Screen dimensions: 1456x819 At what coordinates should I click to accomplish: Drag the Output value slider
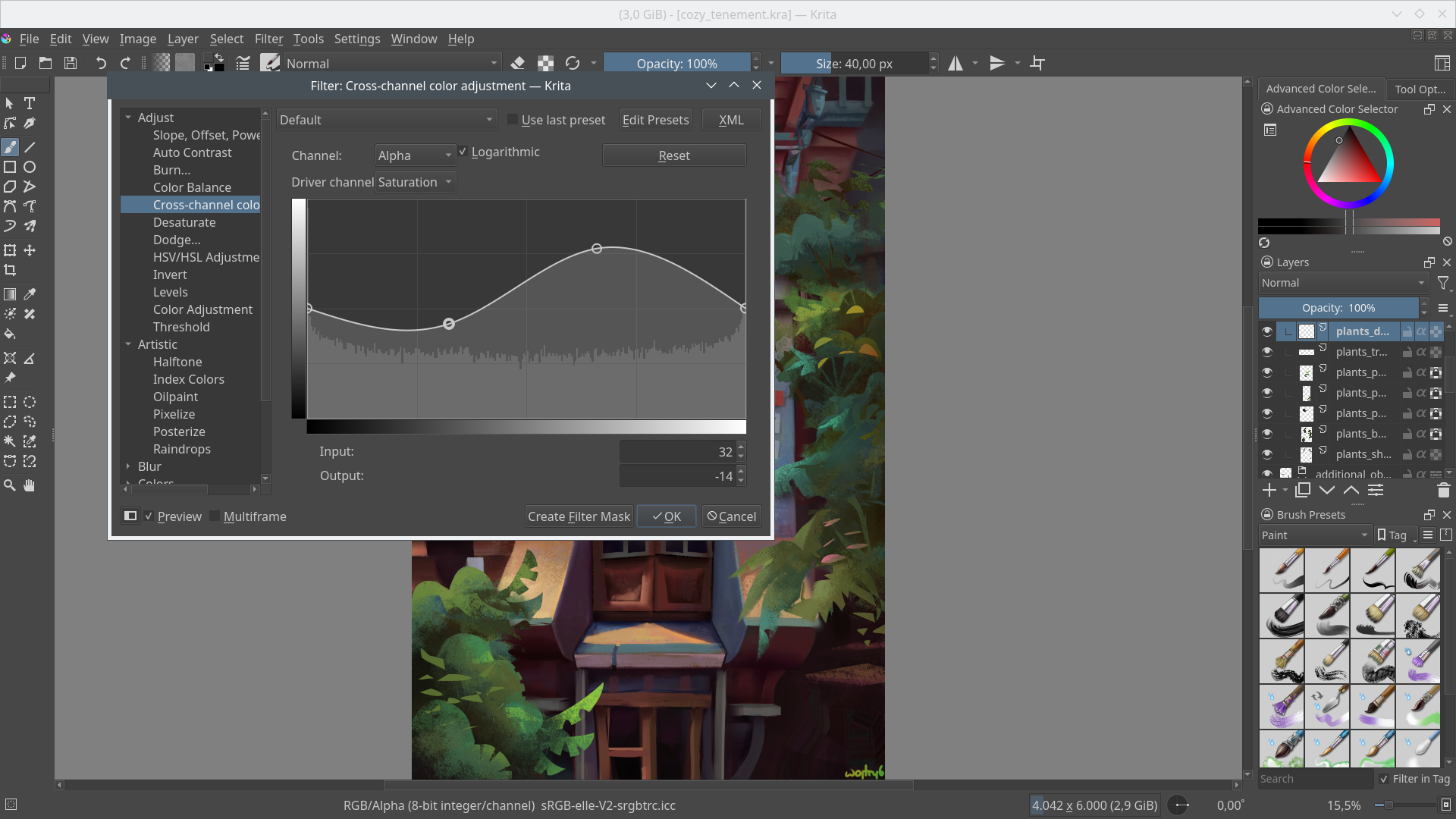click(676, 475)
